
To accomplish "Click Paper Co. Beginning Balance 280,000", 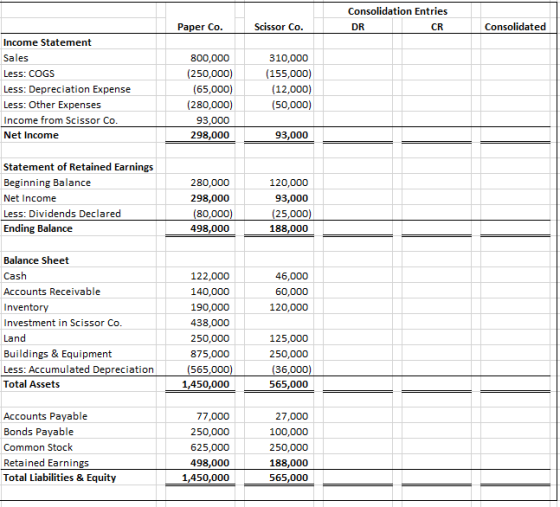I will [x=210, y=182].
